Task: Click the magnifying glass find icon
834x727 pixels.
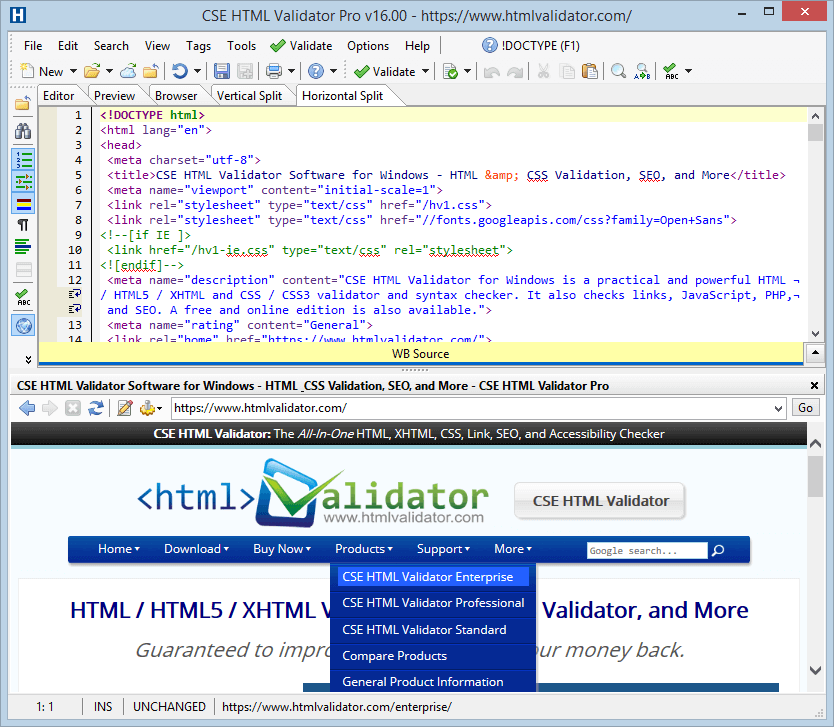Action: [618, 71]
